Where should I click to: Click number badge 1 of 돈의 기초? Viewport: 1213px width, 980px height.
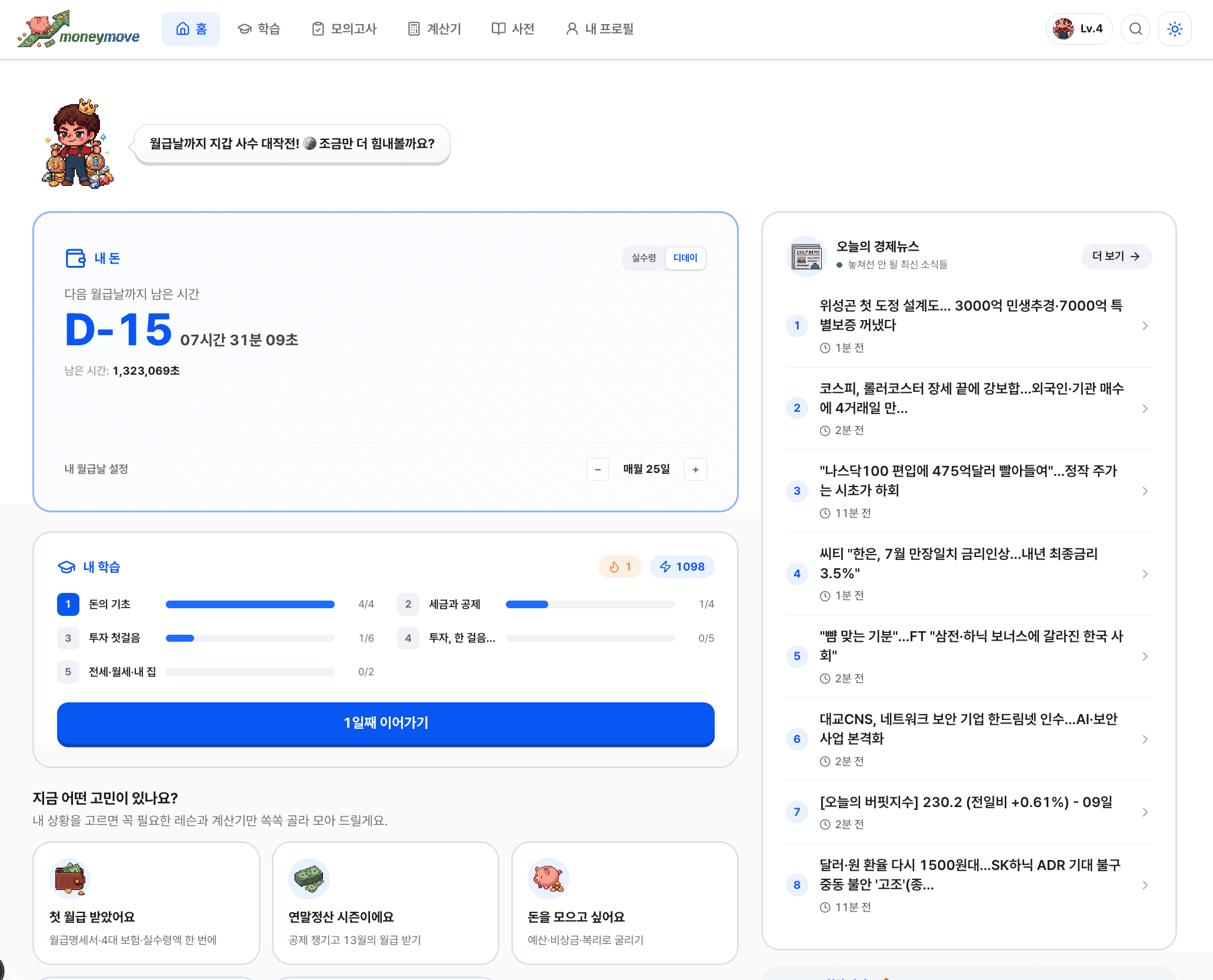point(68,604)
